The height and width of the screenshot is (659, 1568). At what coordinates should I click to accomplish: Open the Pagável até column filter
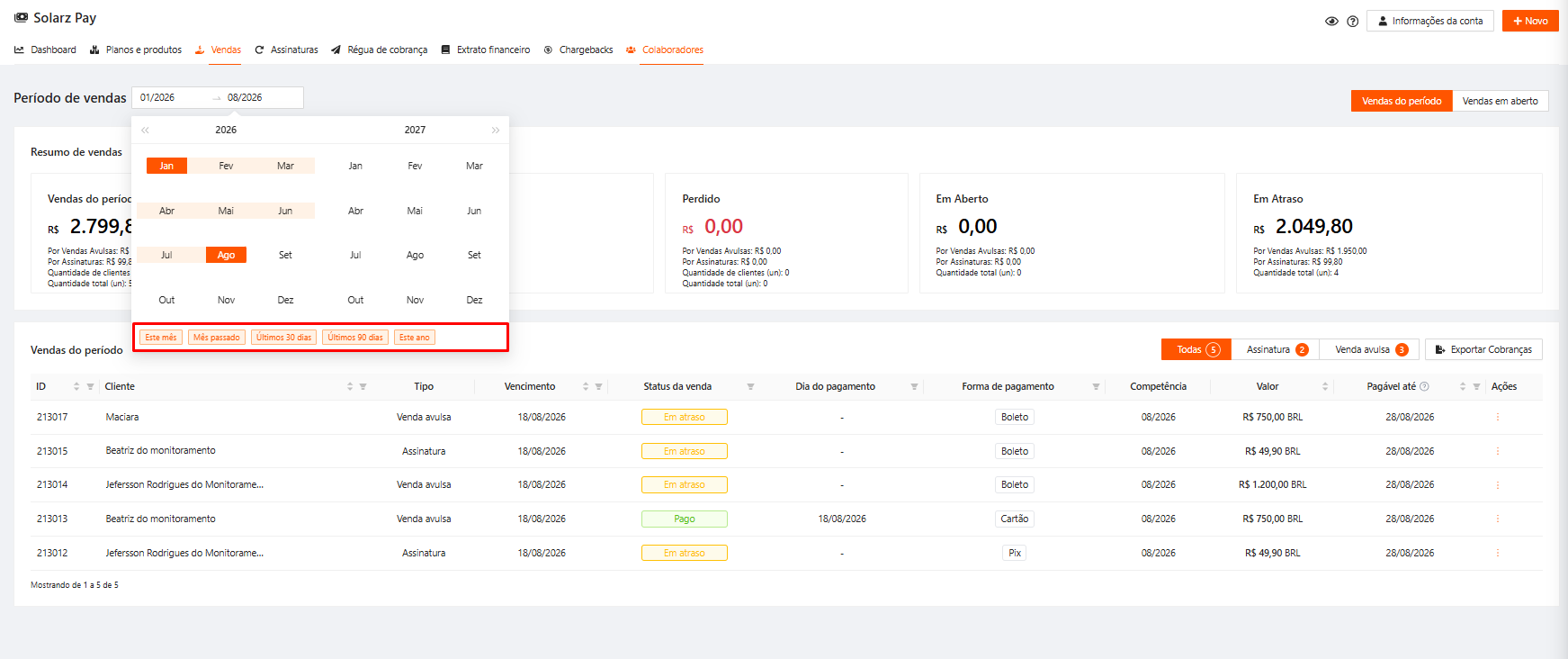tap(1476, 386)
